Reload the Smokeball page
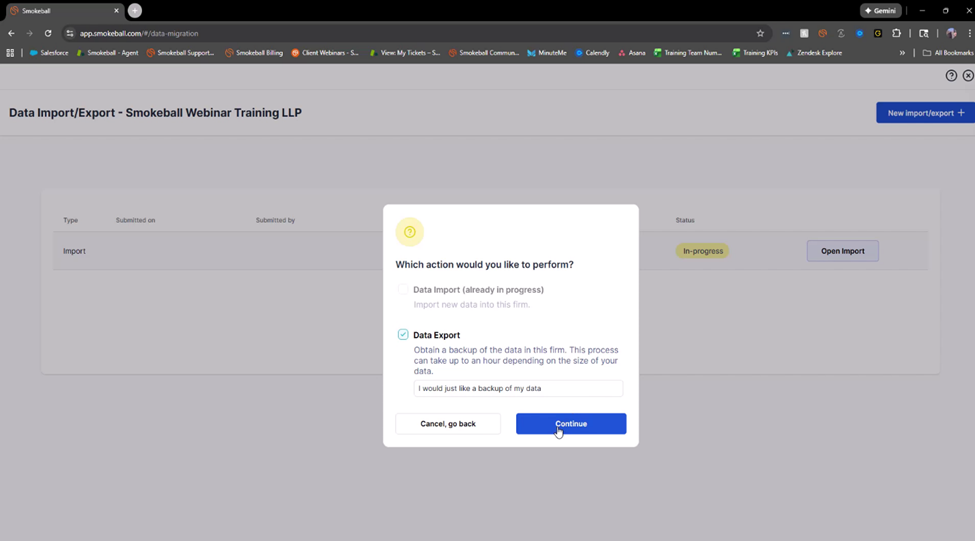Viewport: 975px width, 541px height. (x=48, y=33)
